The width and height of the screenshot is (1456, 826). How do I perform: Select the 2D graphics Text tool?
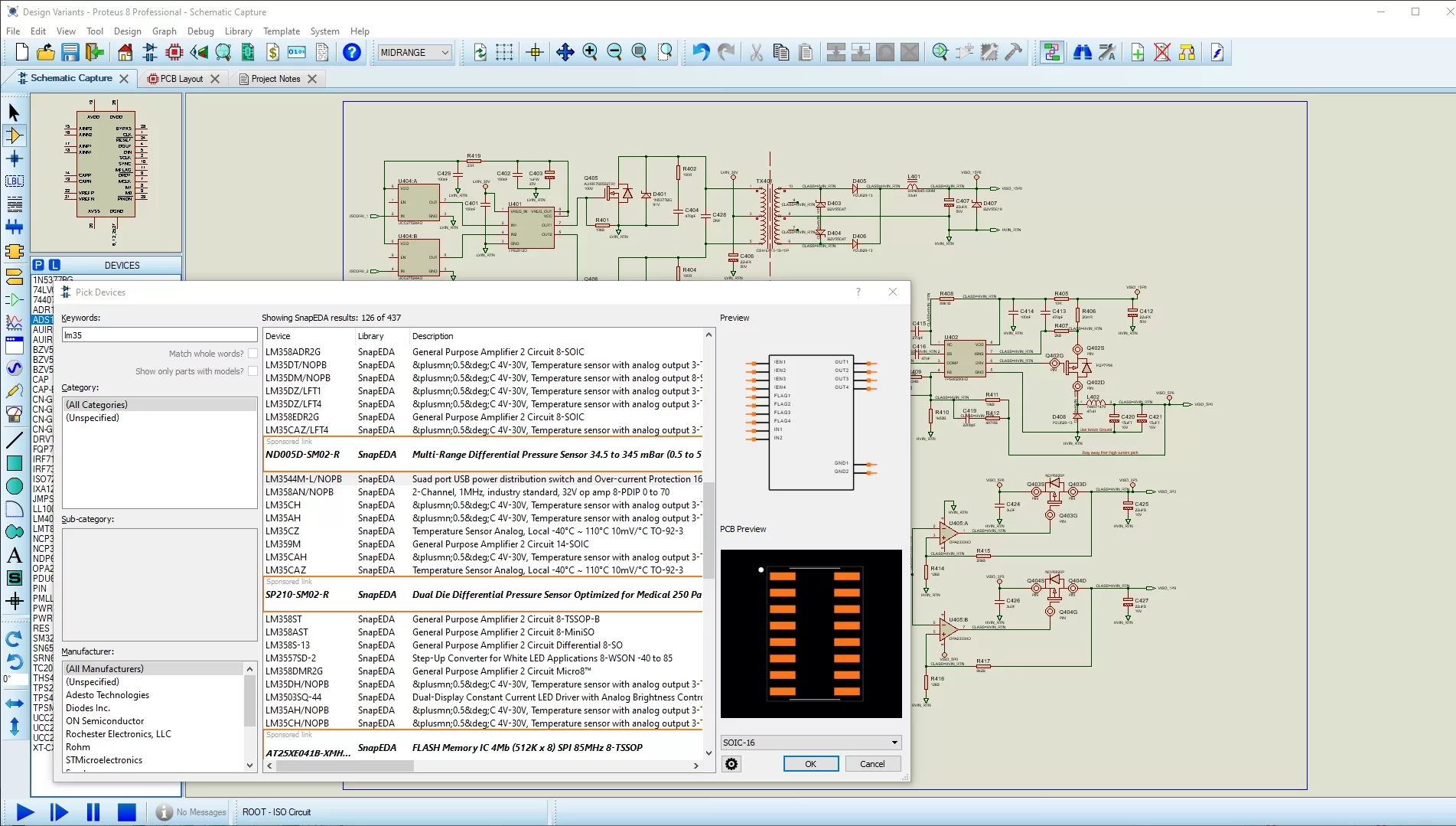tap(14, 555)
